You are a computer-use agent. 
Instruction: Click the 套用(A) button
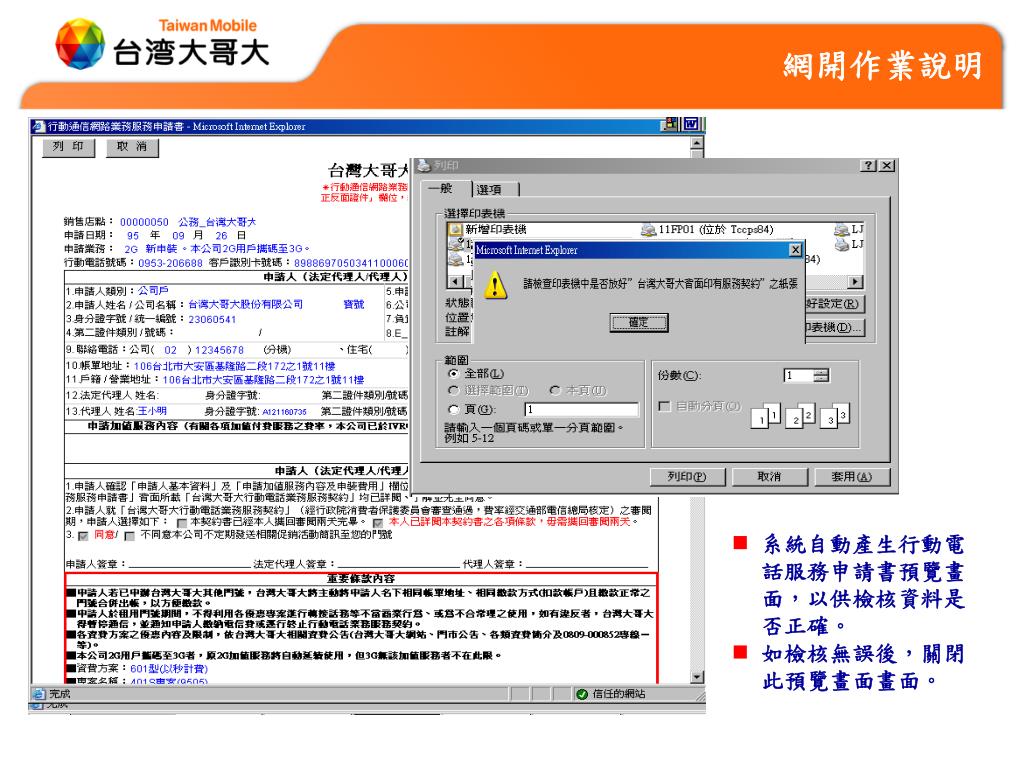[x=852, y=477]
